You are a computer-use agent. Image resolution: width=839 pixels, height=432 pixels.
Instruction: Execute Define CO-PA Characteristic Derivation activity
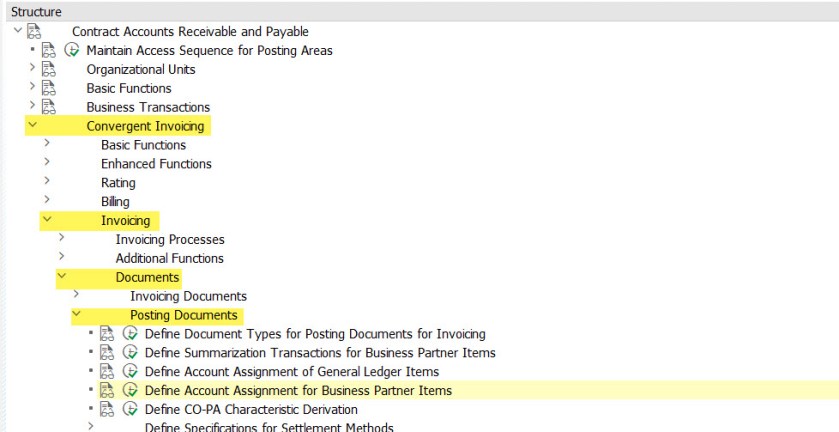[130, 410]
